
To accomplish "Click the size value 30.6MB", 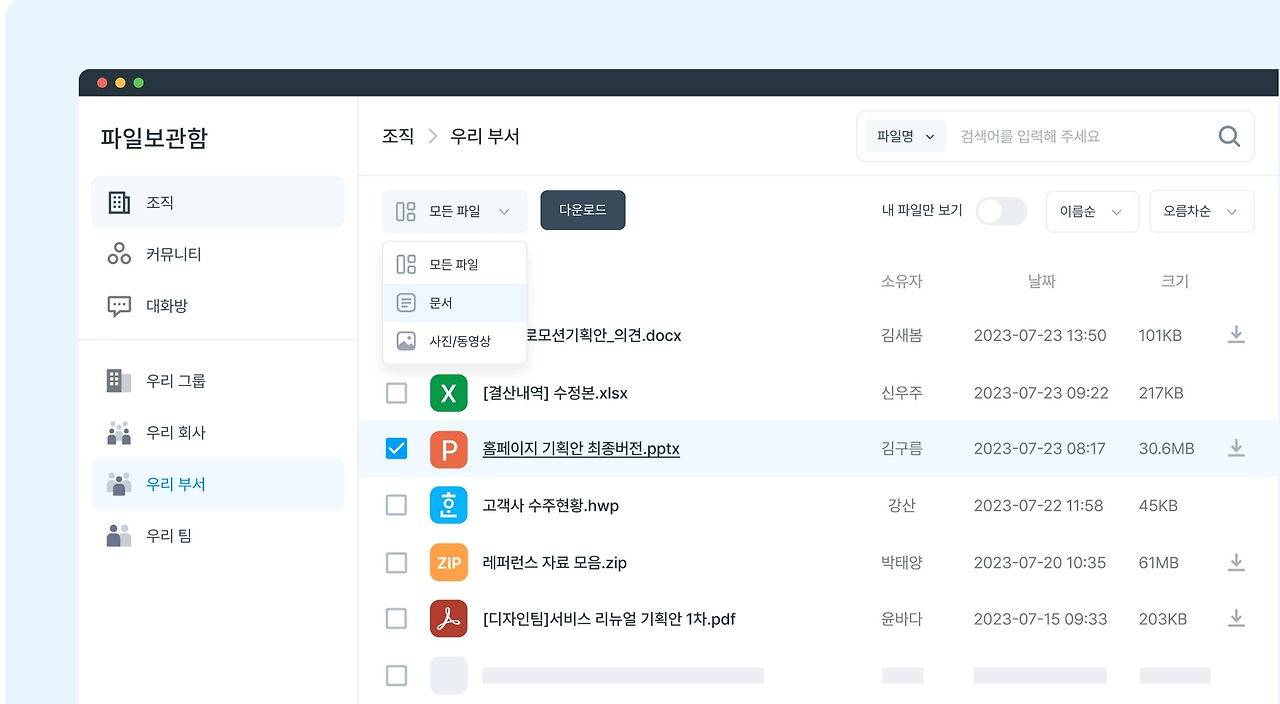I will 1166,449.
